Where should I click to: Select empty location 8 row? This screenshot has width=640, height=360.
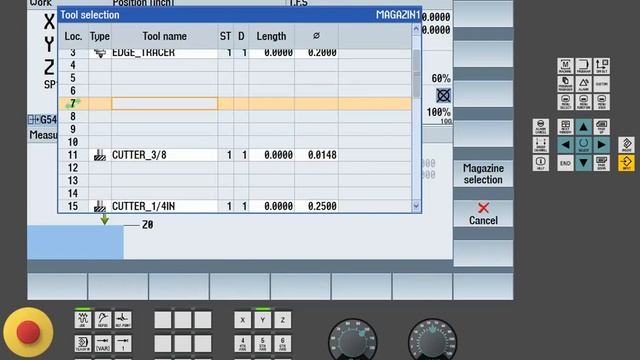click(x=235, y=117)
